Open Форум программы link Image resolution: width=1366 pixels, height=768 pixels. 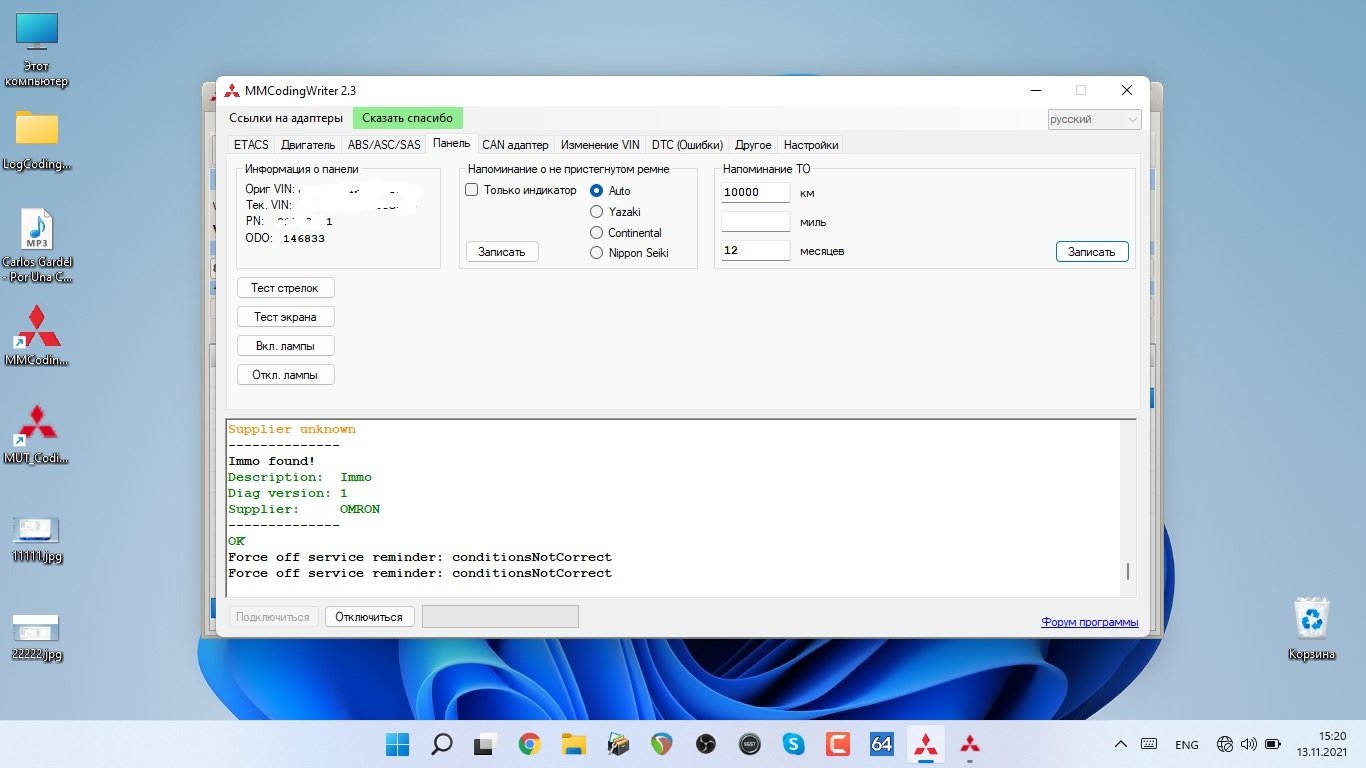coord(1090,622)
